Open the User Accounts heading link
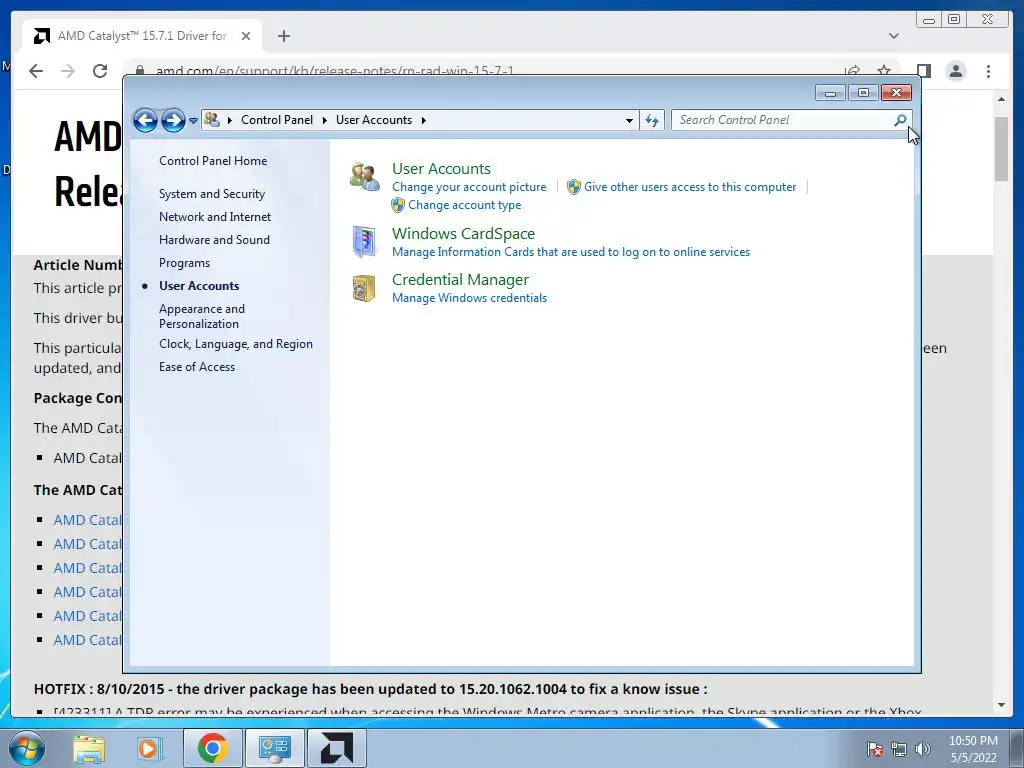This screenshot has width=1024, height=768. (441, 168)
